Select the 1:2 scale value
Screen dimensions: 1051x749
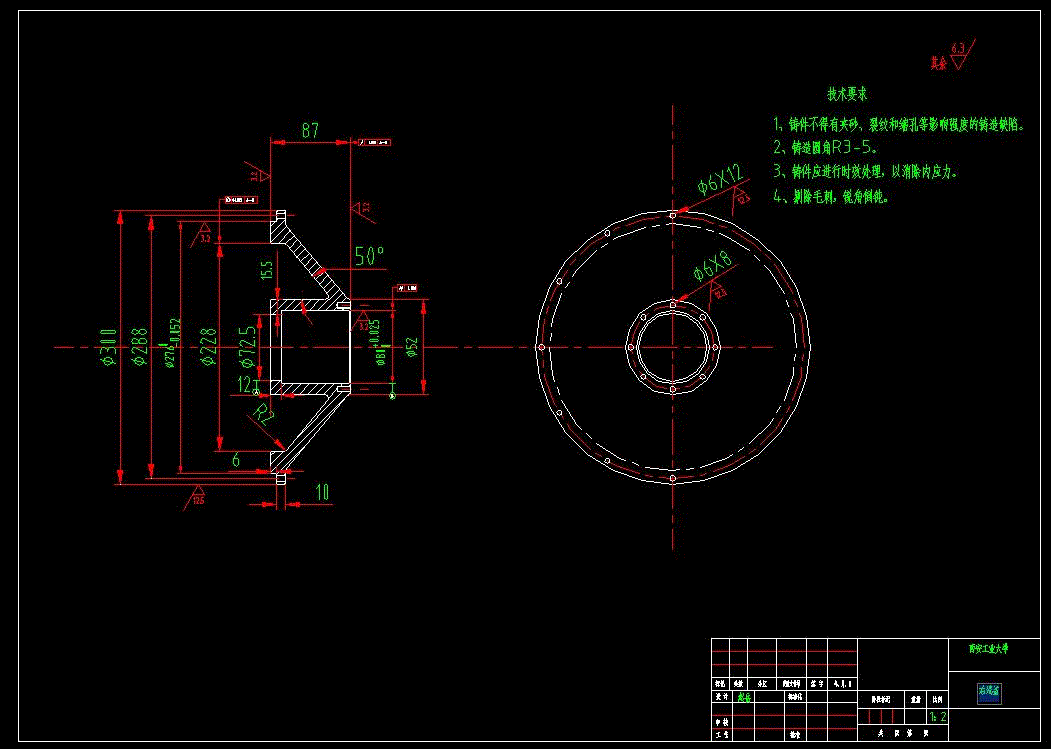coord(938,717)
